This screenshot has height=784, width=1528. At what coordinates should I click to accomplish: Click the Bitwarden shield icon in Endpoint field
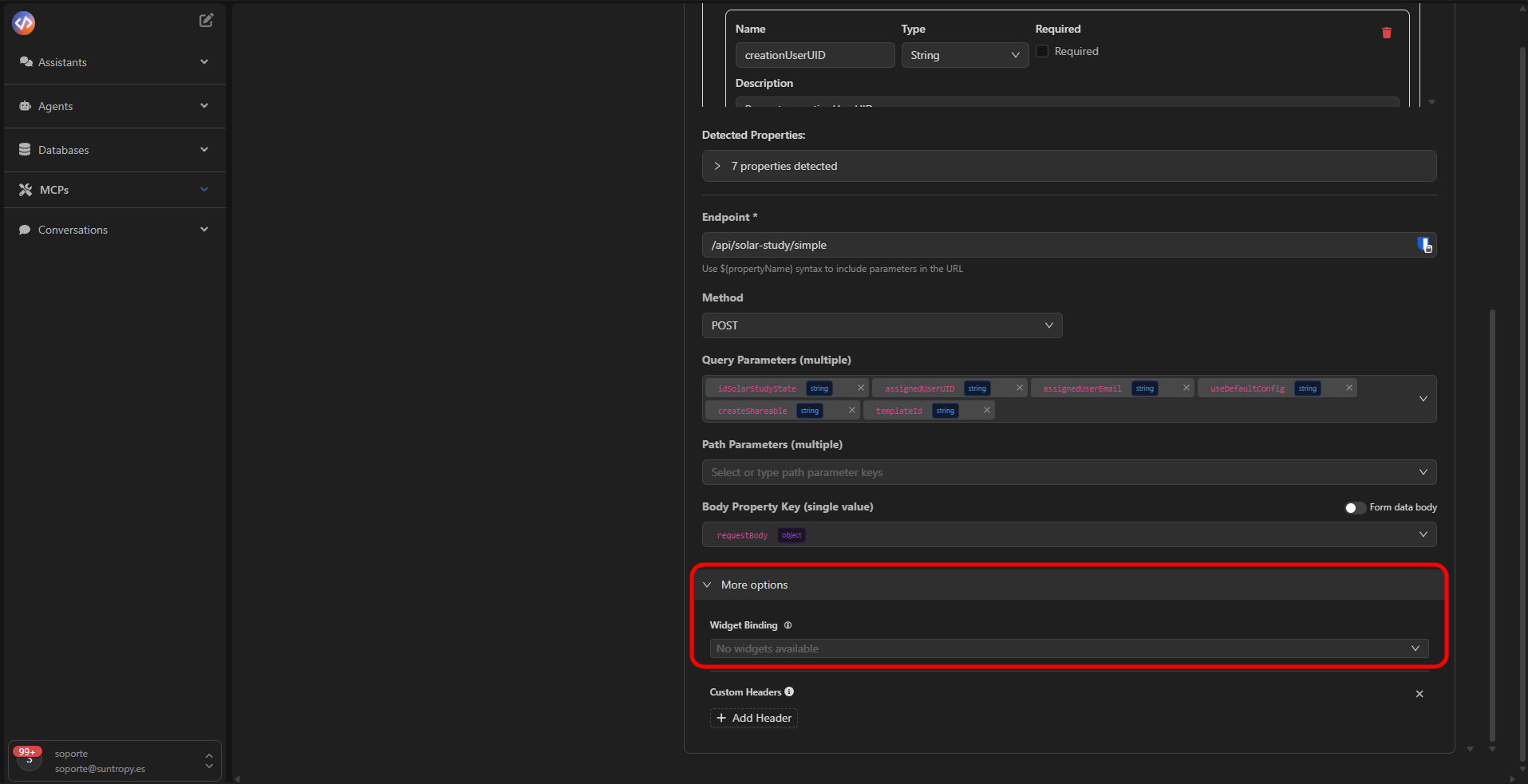point(1425,245)
